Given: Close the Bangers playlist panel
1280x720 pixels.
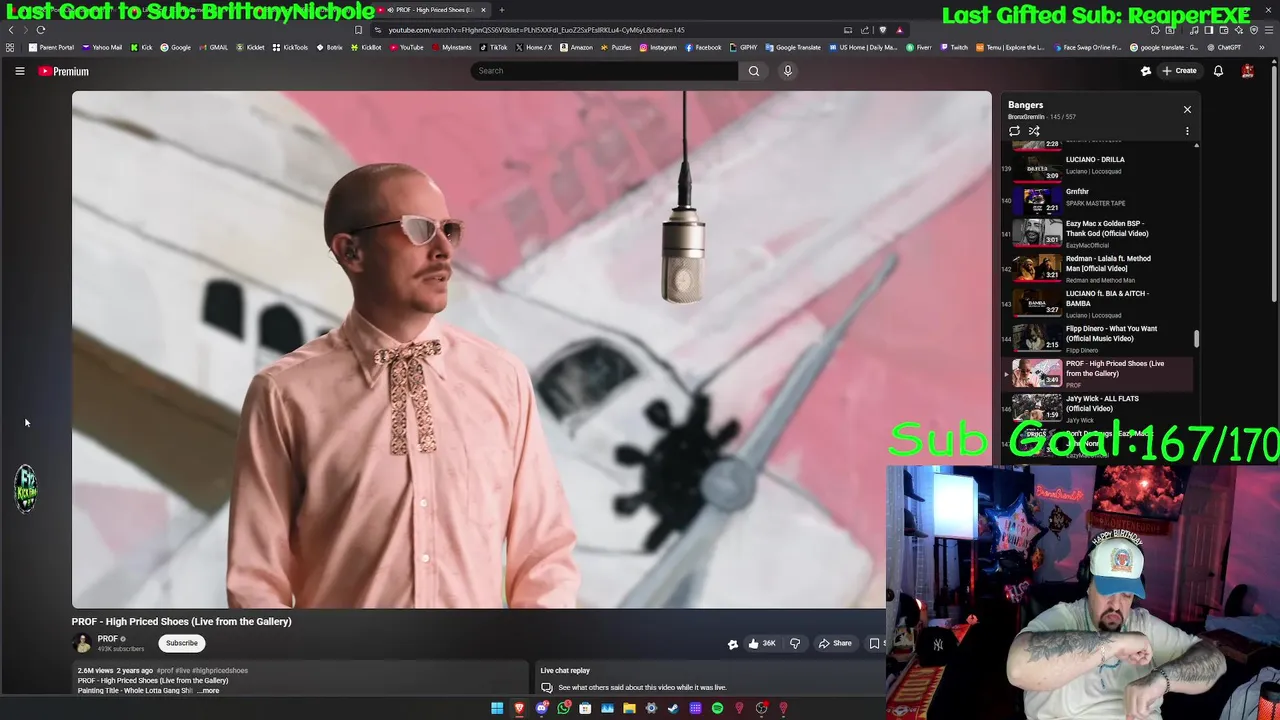Looking at the screenshot, I should [x=1187, y=109].
